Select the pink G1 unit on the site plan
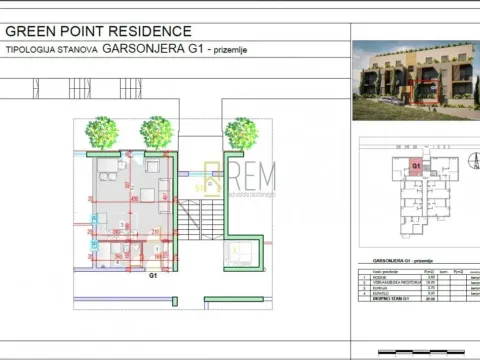The width and height of the screenshot is (480, 360). pos(416,167)
